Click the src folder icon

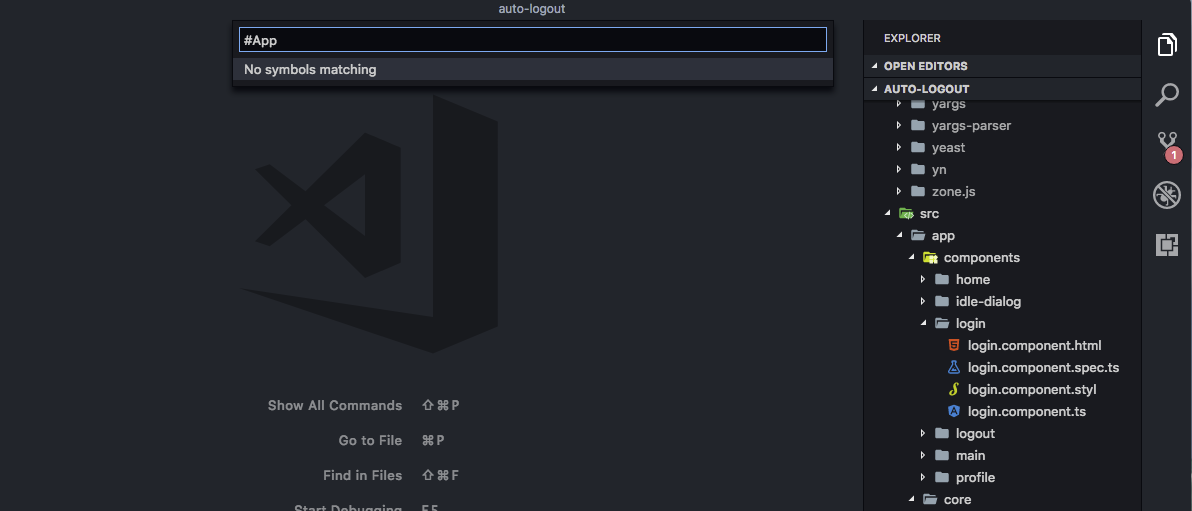tap(905, 213)
